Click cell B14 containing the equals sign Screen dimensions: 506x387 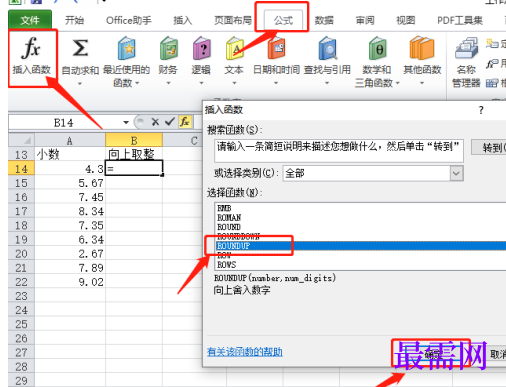click(134, 169)
